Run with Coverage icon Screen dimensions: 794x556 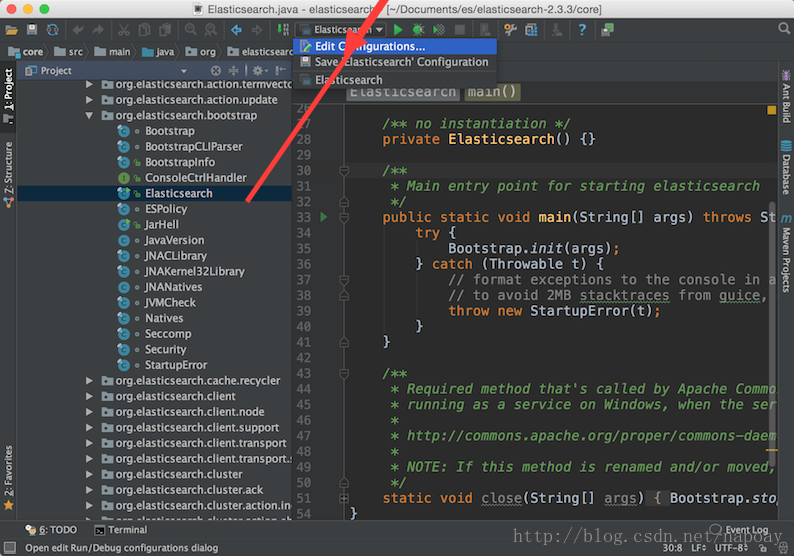439,30
